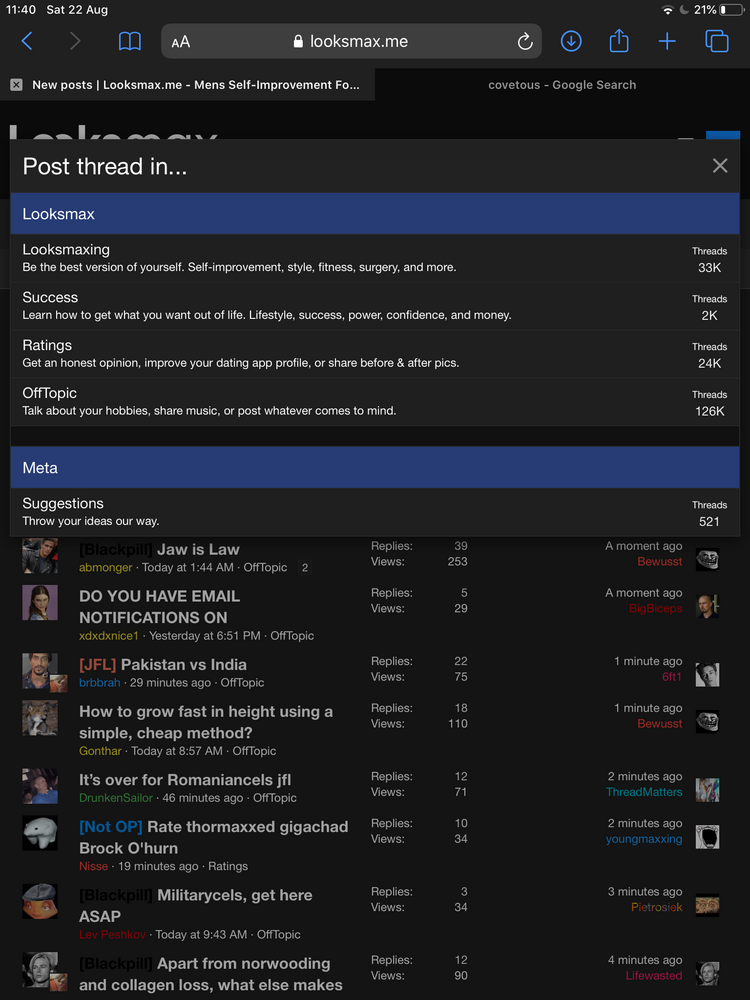Pick the OffTopic forum entry
Image resolution: width=750 pixels, height=1000 pixels.
(50, 394)
